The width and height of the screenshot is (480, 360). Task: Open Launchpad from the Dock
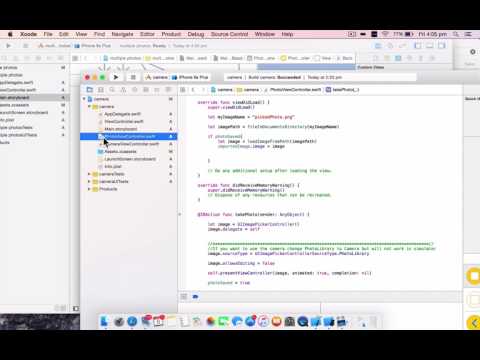[x=119, y=321]
